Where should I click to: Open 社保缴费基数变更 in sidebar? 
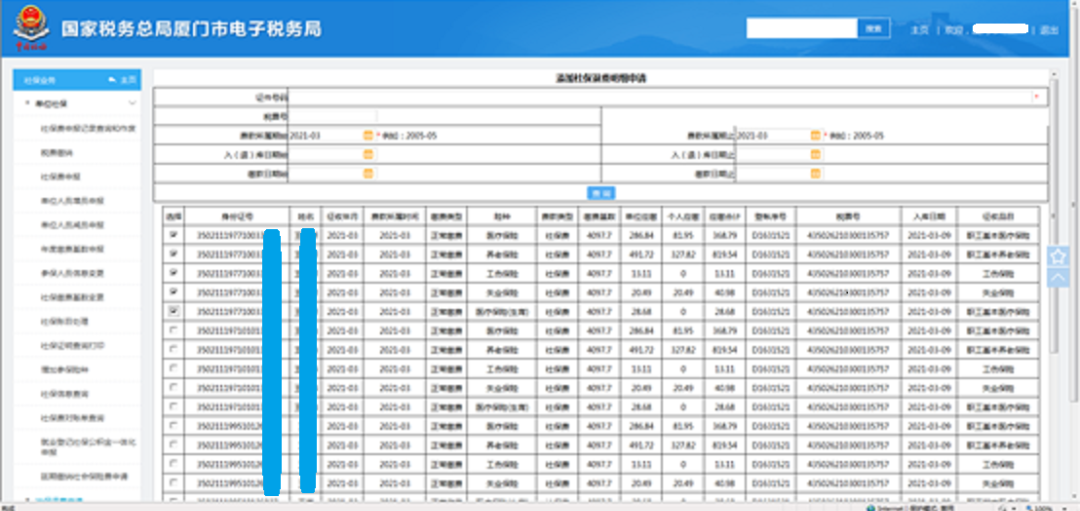(x=72, y=297)
